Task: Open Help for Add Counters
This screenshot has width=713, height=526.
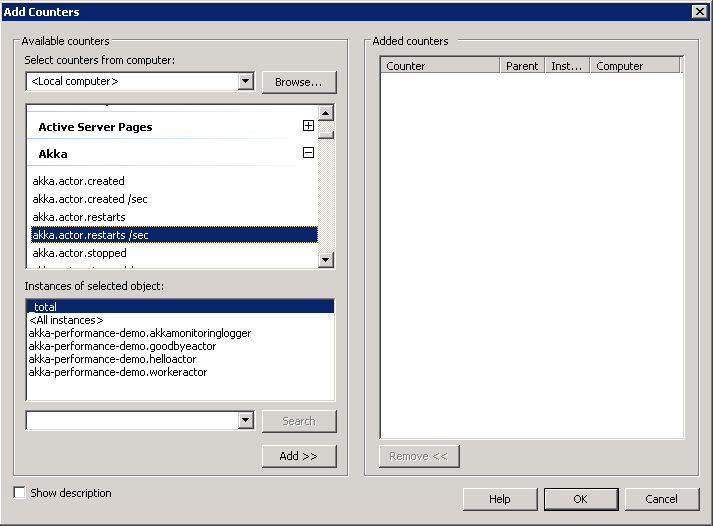Action: point(500,499)
